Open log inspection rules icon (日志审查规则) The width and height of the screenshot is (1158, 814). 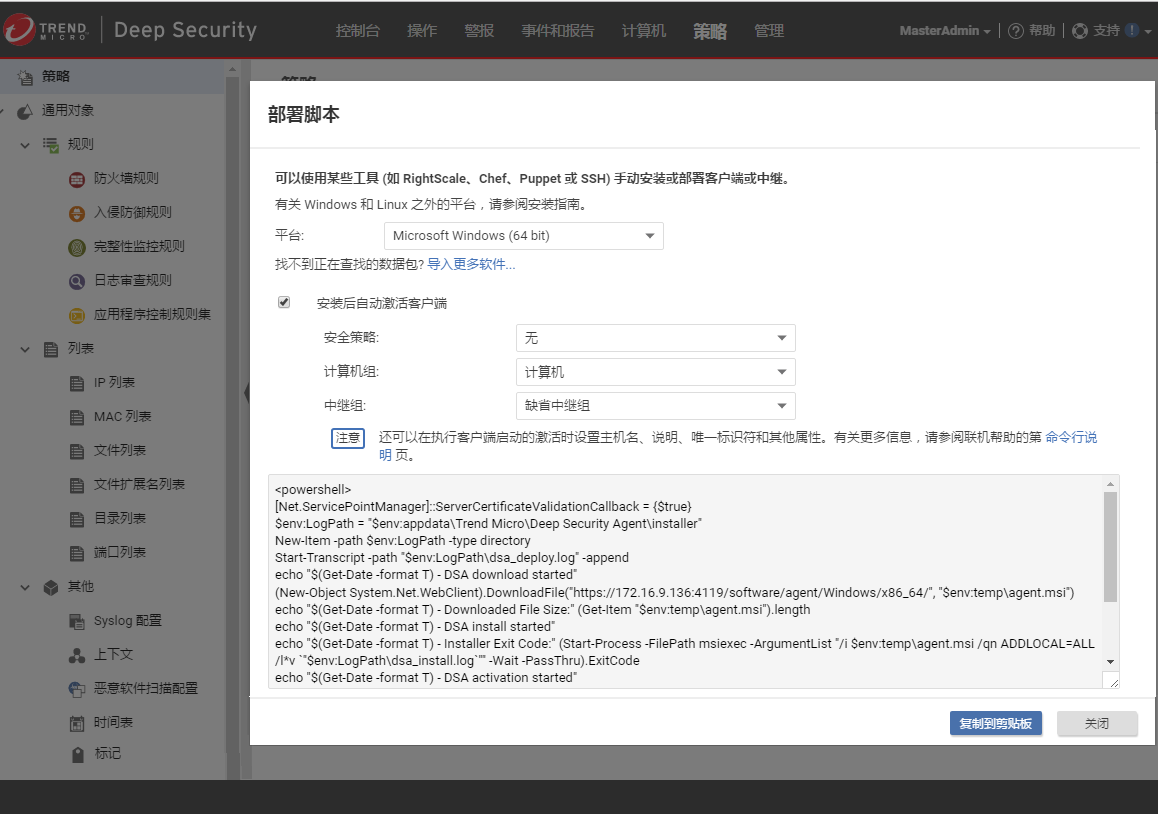coord(77,281)
